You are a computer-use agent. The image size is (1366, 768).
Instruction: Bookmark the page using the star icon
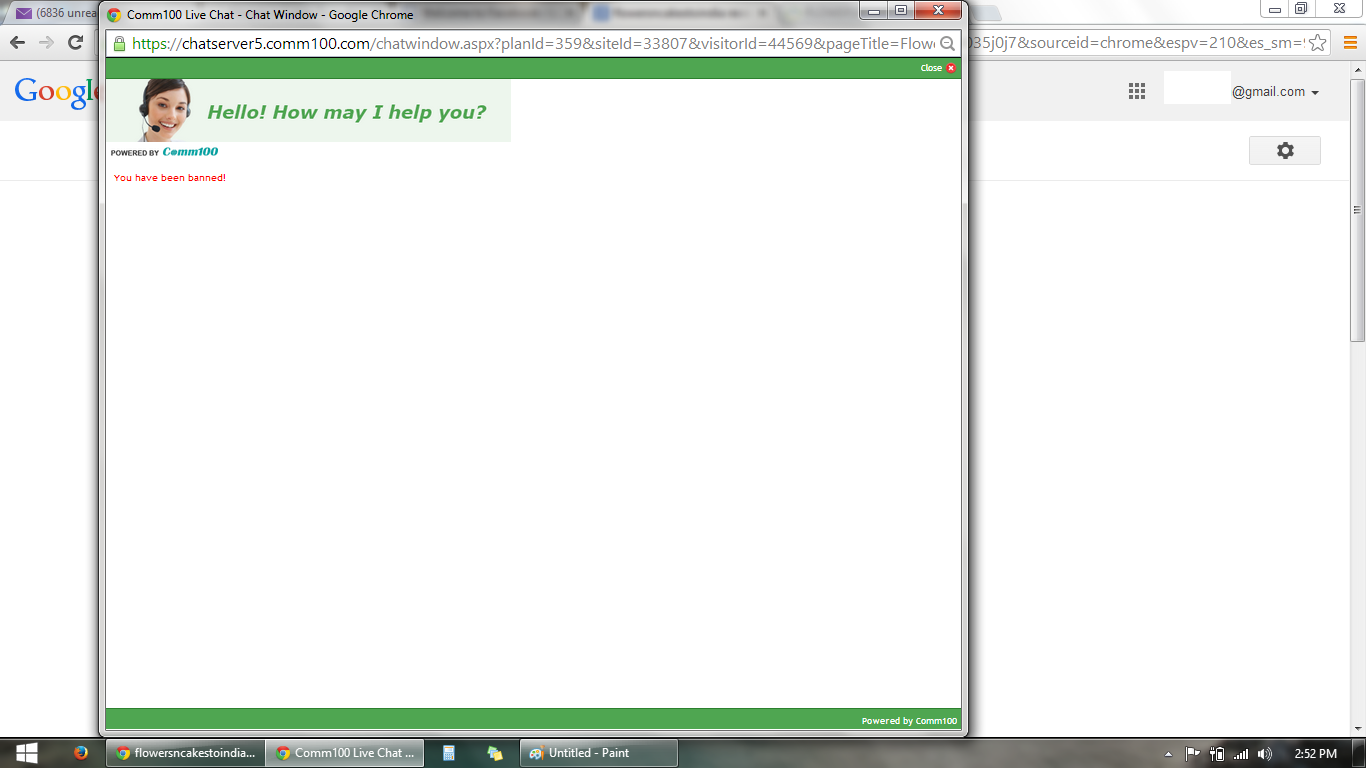point(1318,42)
